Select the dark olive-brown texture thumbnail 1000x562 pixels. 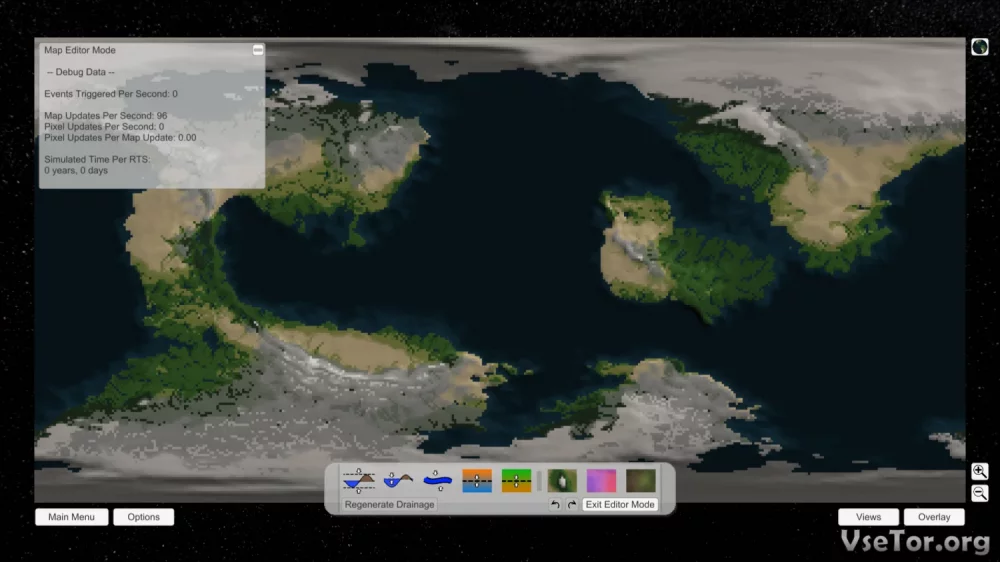641,481
